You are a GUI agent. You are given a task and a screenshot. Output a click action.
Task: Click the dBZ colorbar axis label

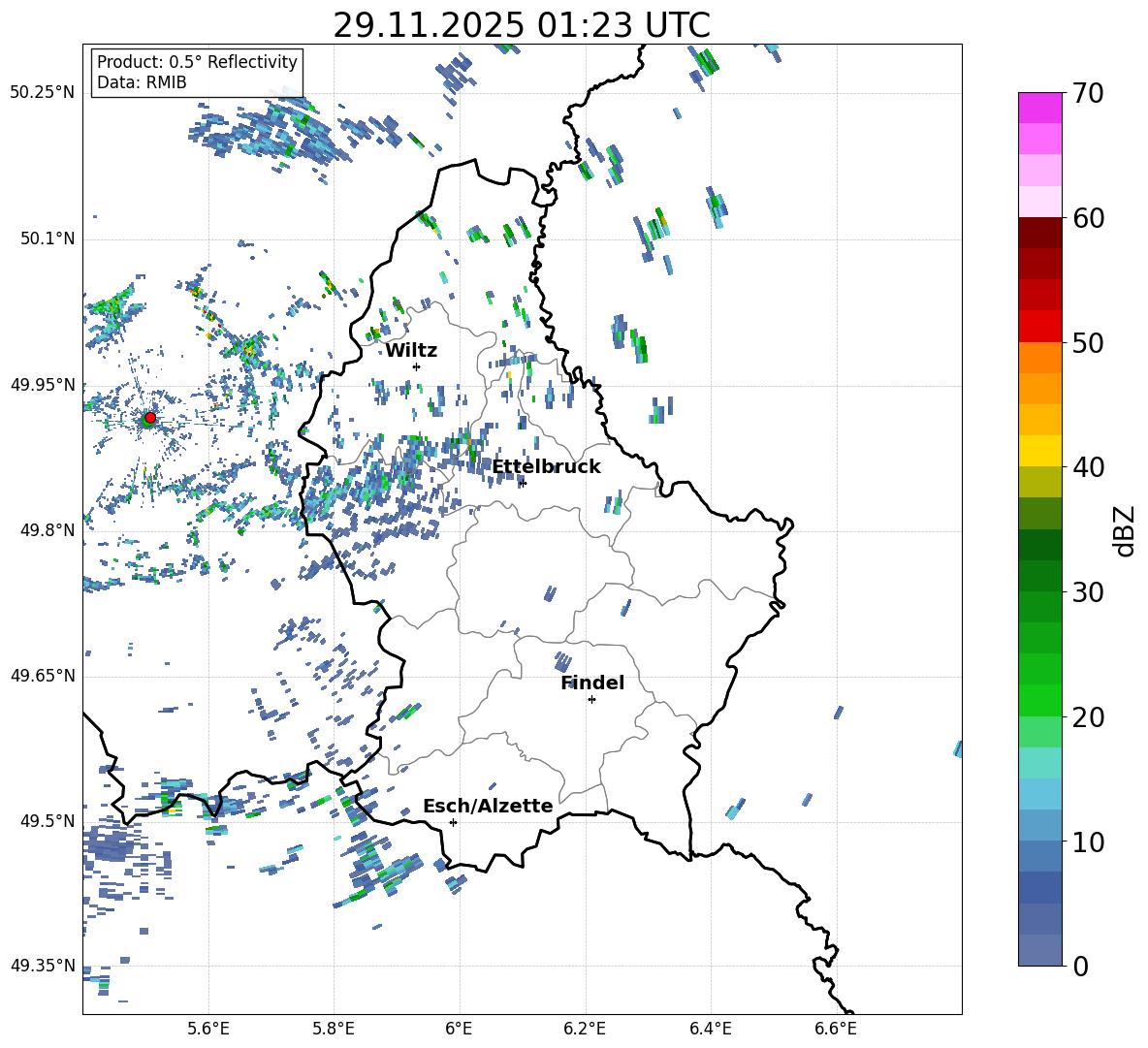coord(1124,529)
